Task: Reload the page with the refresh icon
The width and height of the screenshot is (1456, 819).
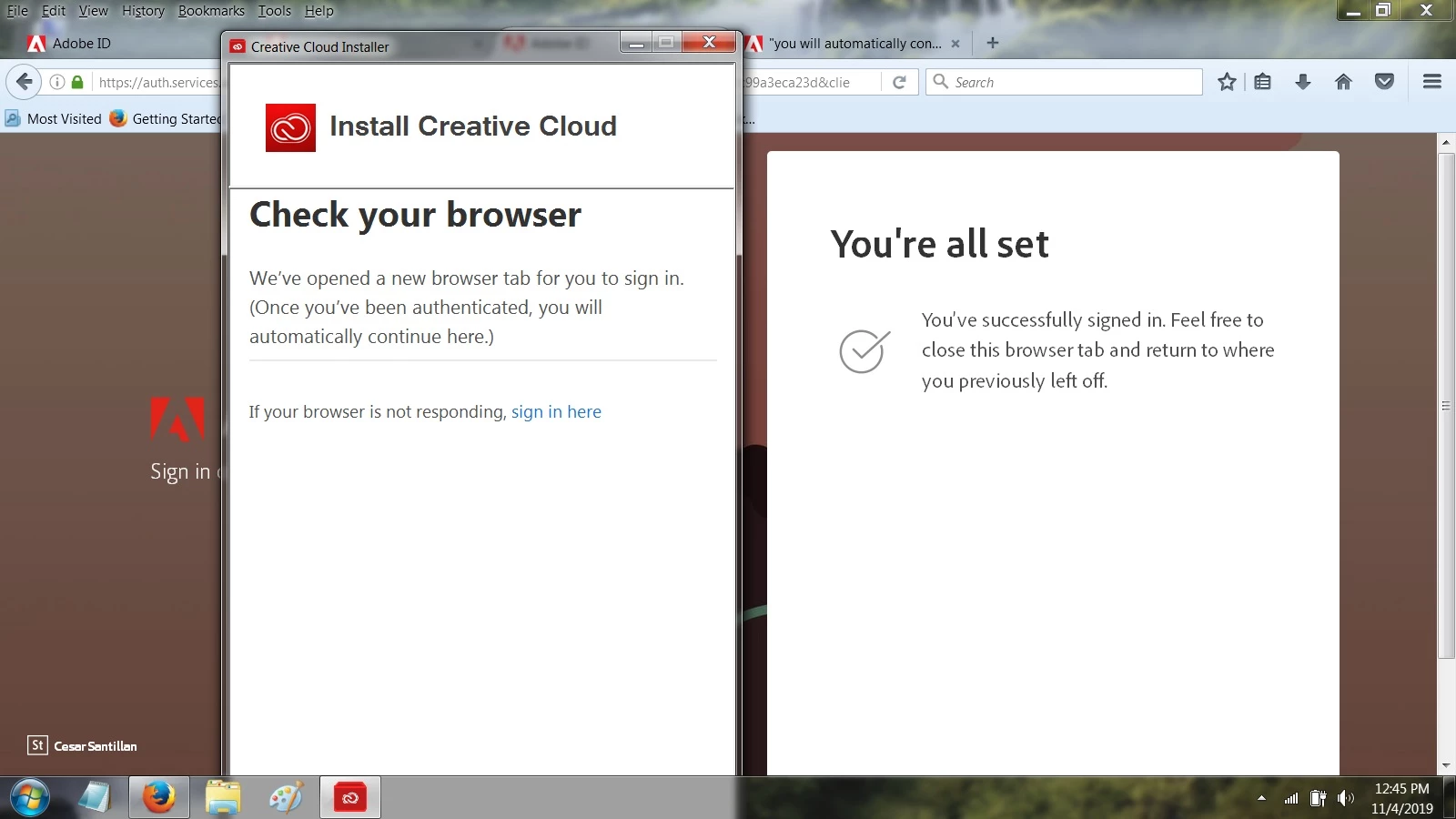Action: click(899, 82)
